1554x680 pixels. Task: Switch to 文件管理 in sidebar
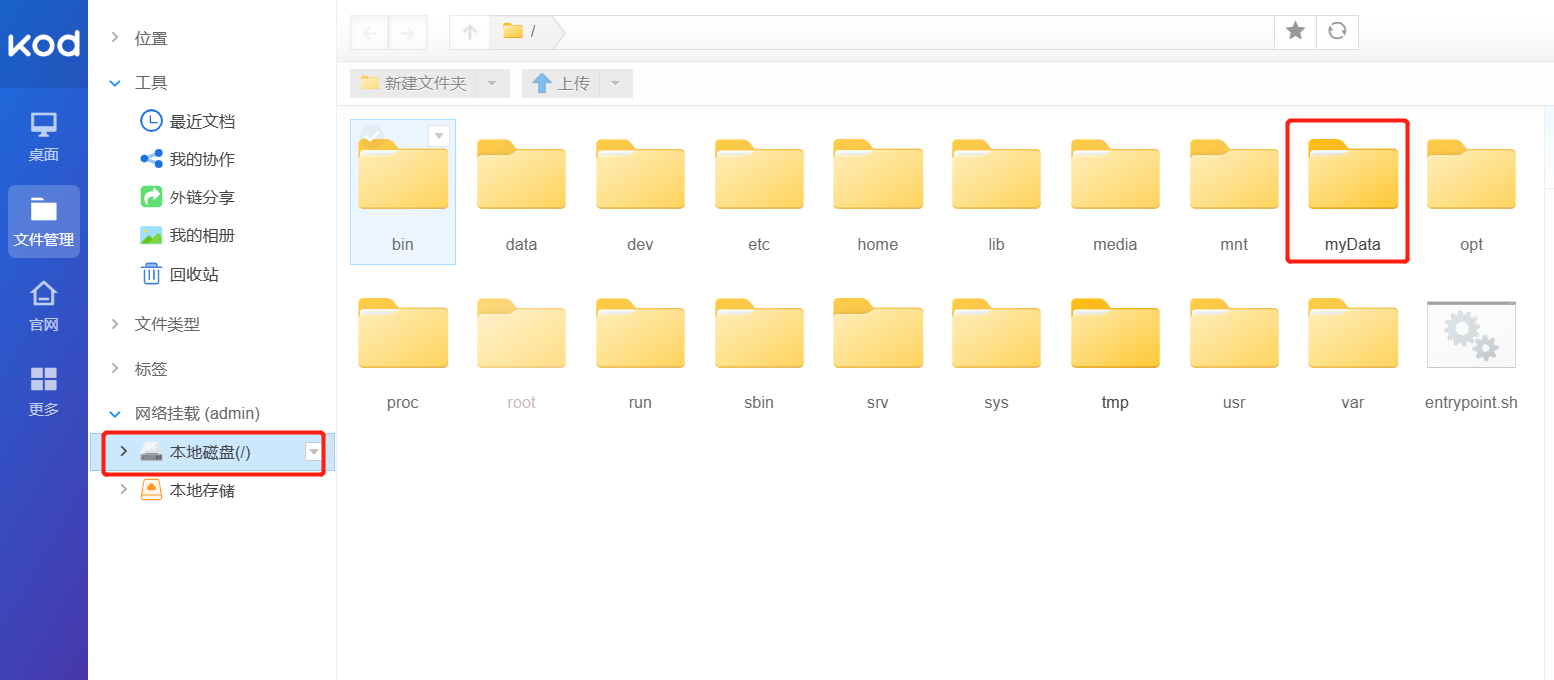(x=43, y=222)
